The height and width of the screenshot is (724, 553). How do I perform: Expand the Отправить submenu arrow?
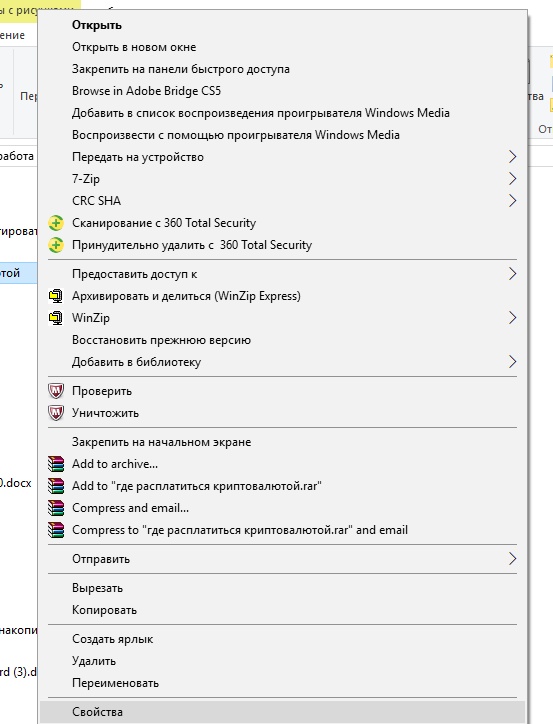click(512, 559)
